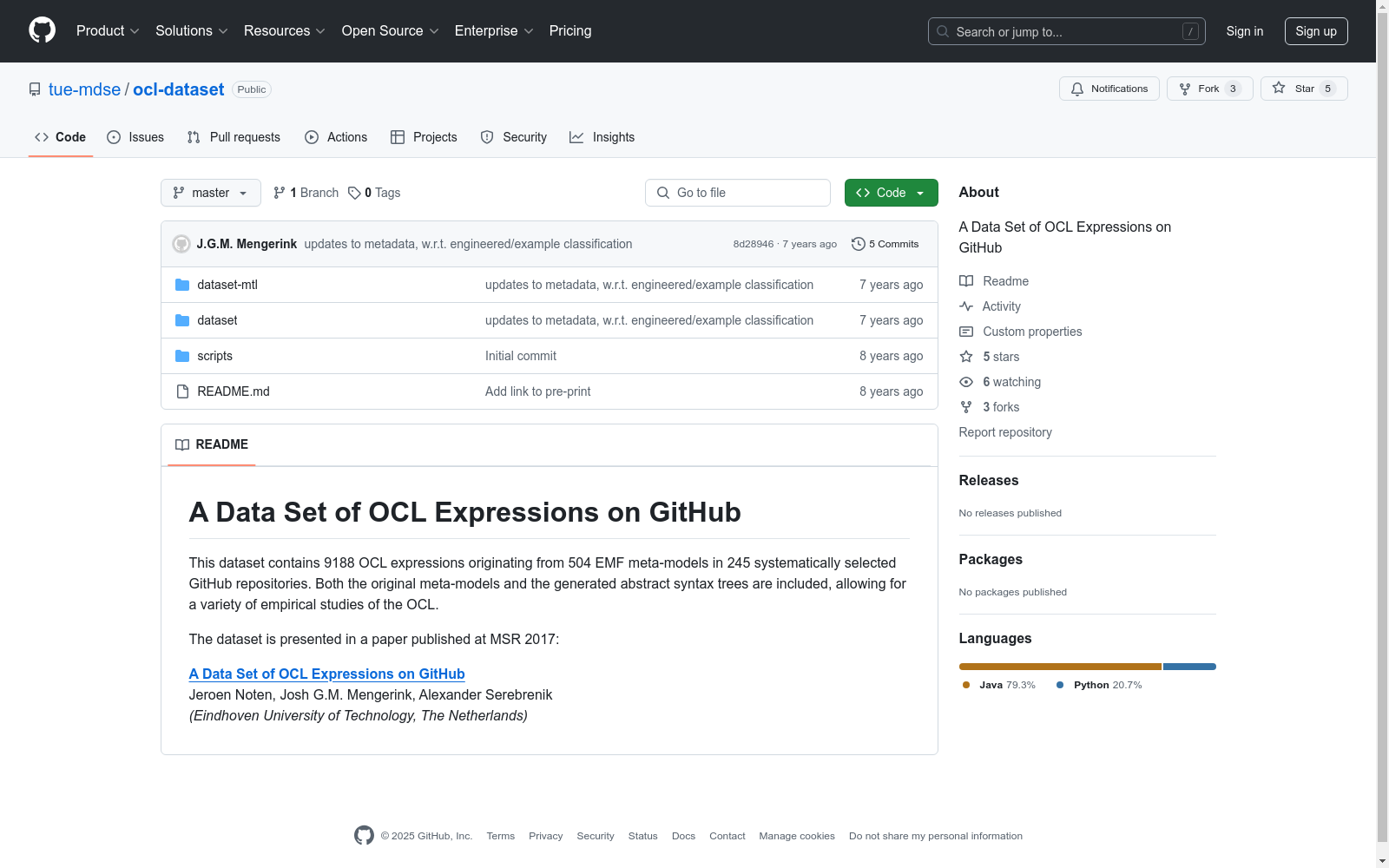Click the J.G.M. Mengerink avatar icon
This screenshot has height=868, width=1389.
click(x=181, y=244)
